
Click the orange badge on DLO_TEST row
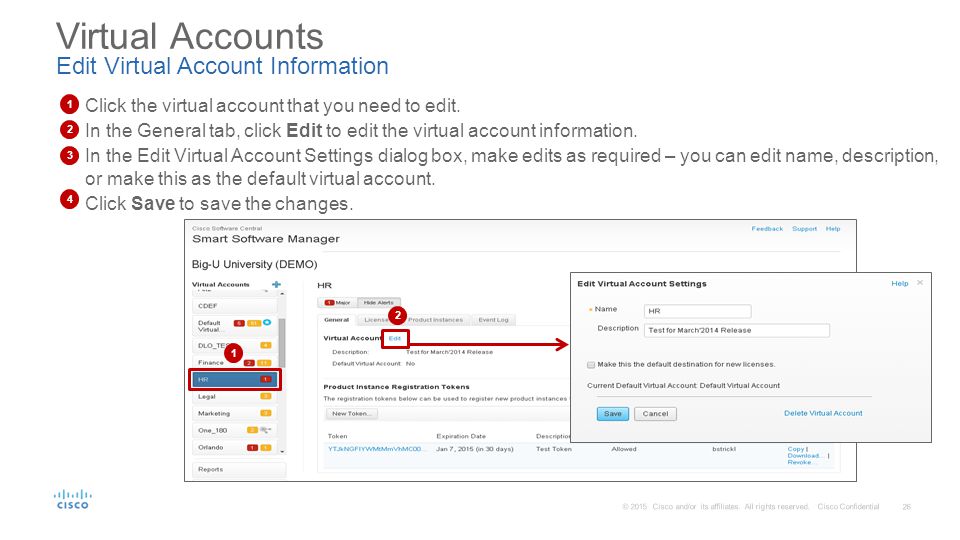pyautogui.click(x=266, y=346)
